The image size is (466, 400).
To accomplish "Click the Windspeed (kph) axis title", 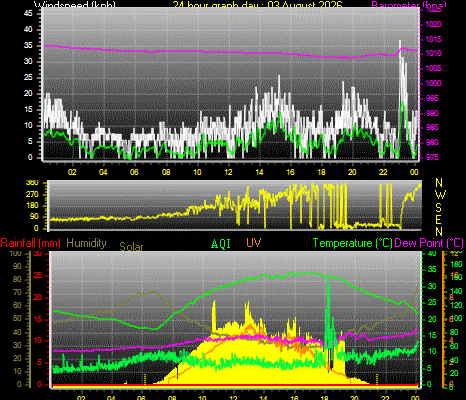I will tap(75, 5).
